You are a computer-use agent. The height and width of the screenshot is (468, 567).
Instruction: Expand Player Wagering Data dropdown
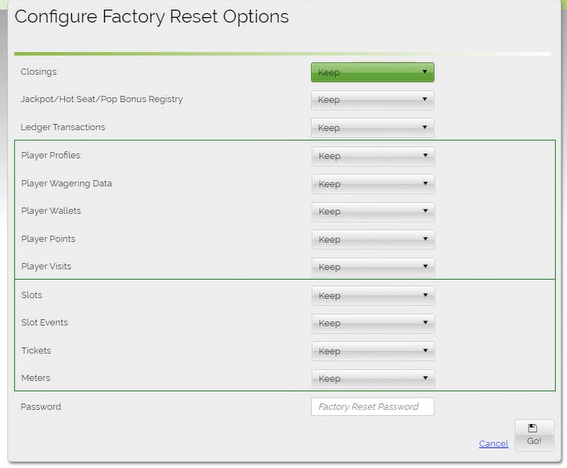[373, 184]
